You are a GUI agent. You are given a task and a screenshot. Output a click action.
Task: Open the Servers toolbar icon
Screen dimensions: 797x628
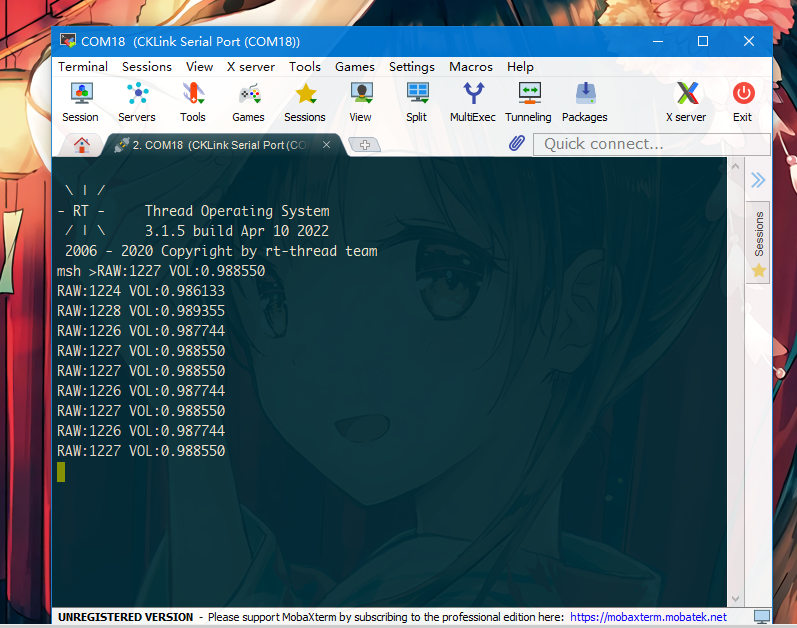(137, 102)
